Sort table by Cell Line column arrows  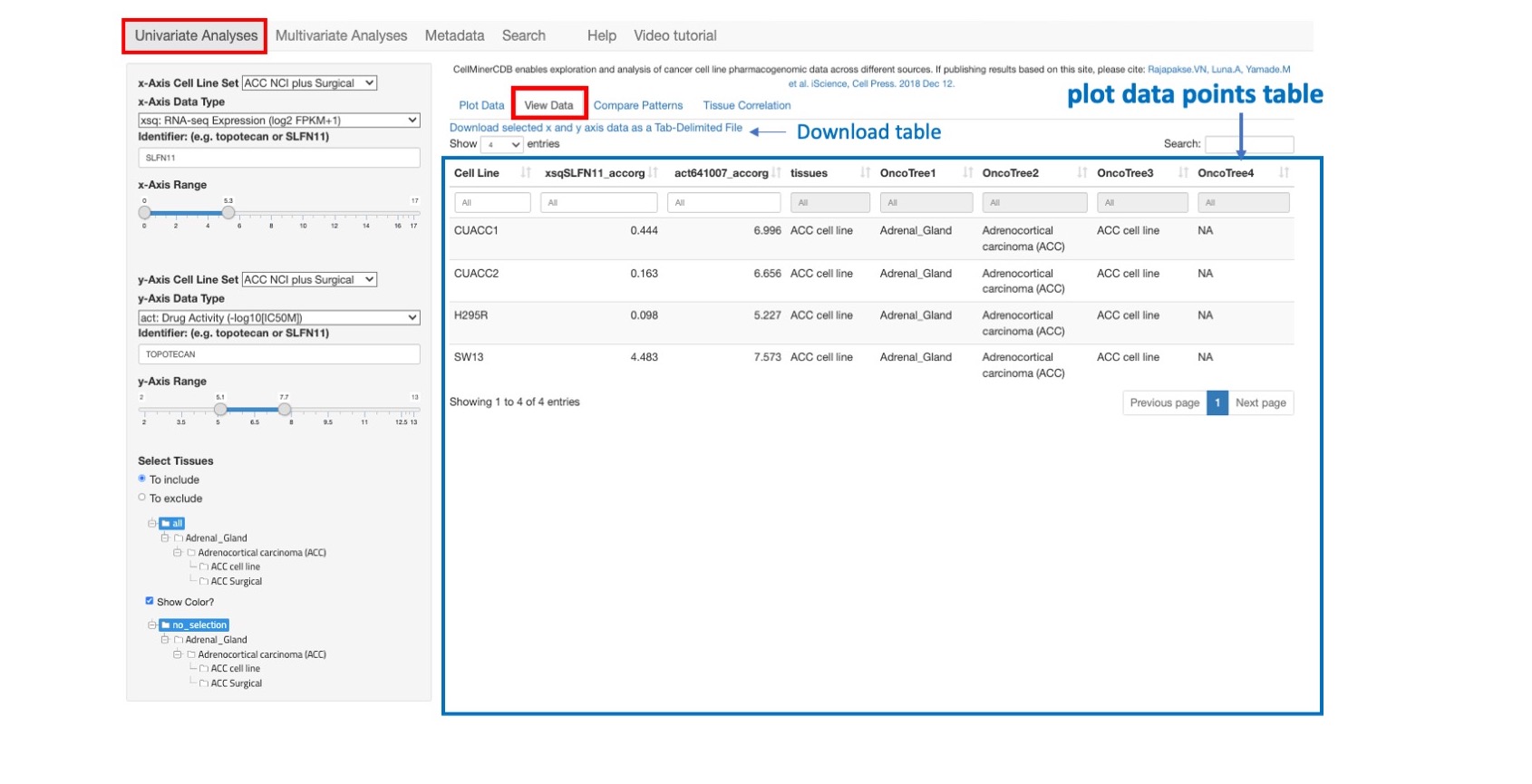coord(525,173)
